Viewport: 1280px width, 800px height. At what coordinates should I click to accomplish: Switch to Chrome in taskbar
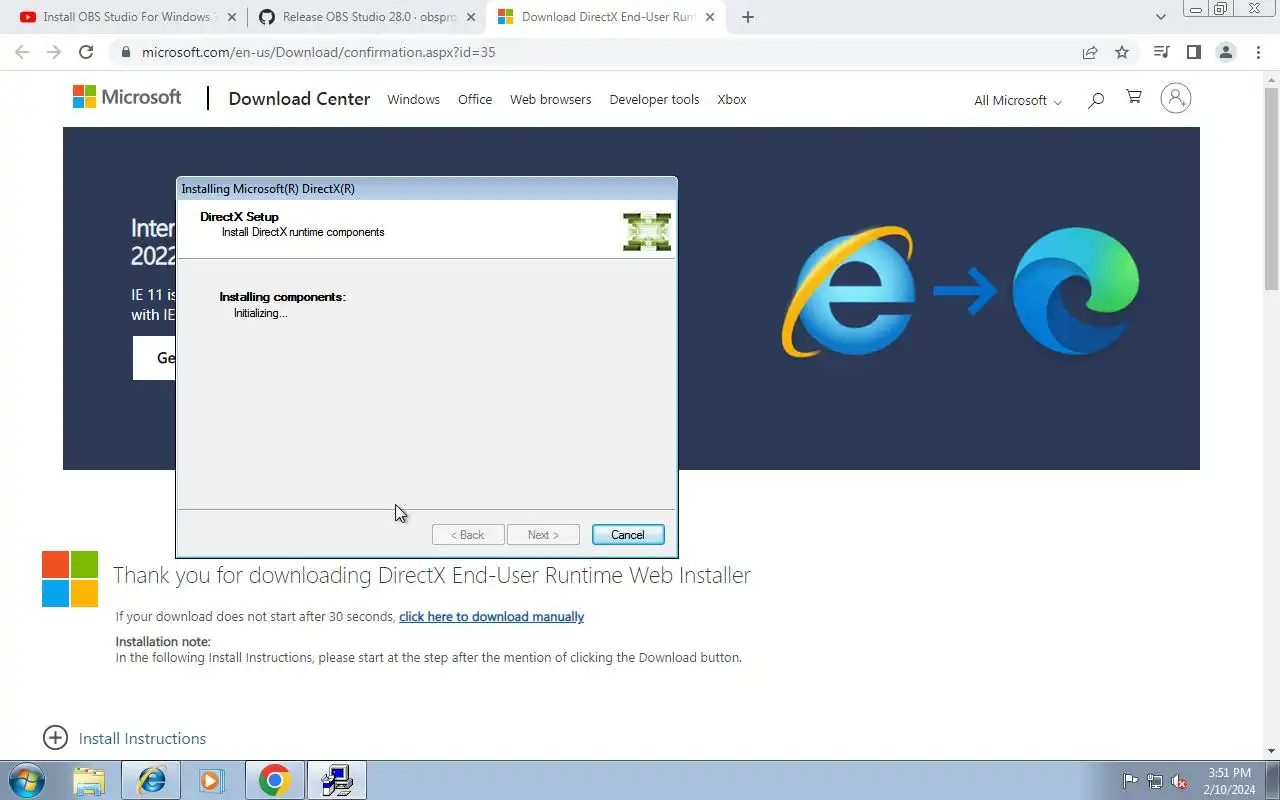coord(274,780)
